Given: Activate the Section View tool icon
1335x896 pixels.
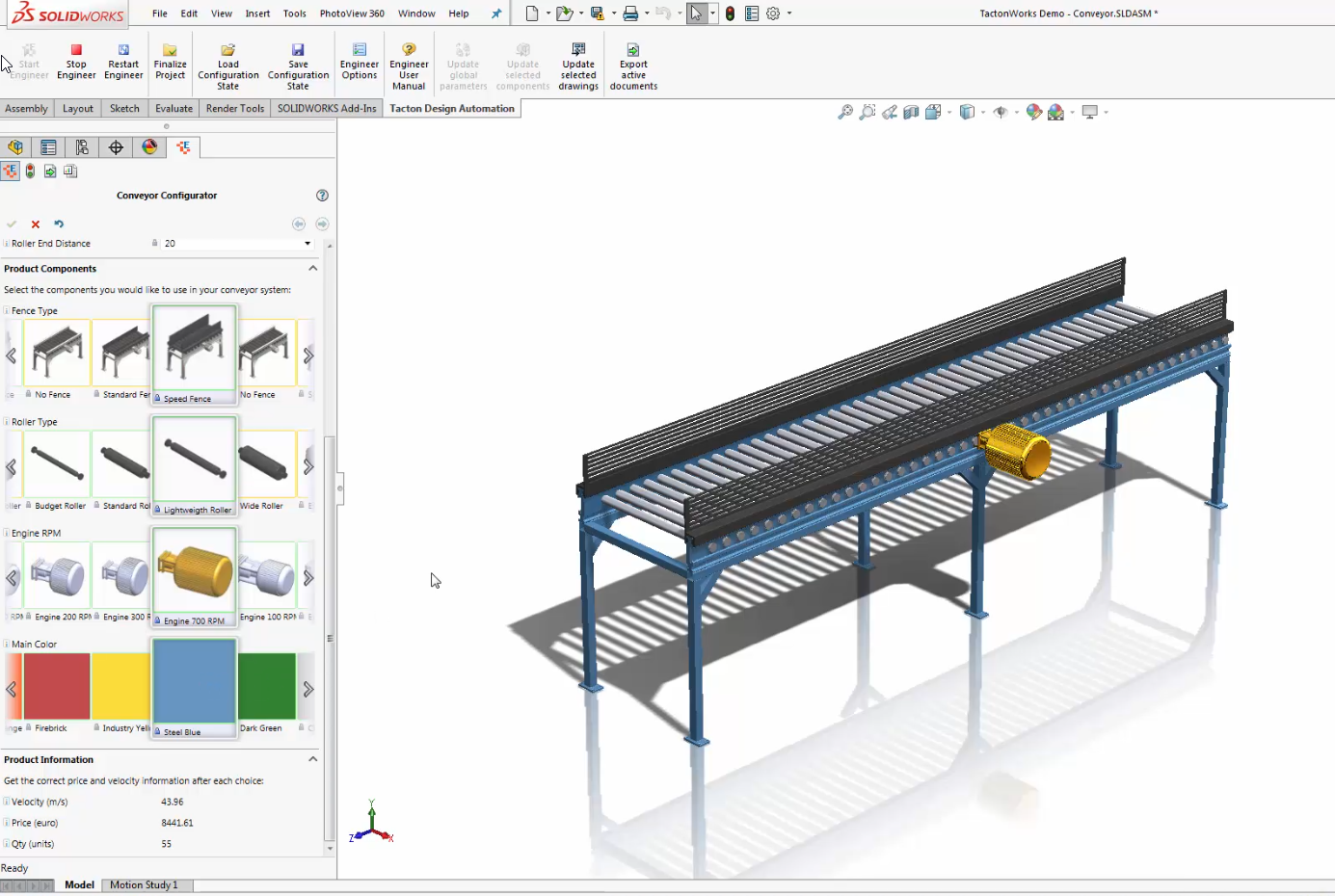Looking at the screenshot, I should 911,112.
